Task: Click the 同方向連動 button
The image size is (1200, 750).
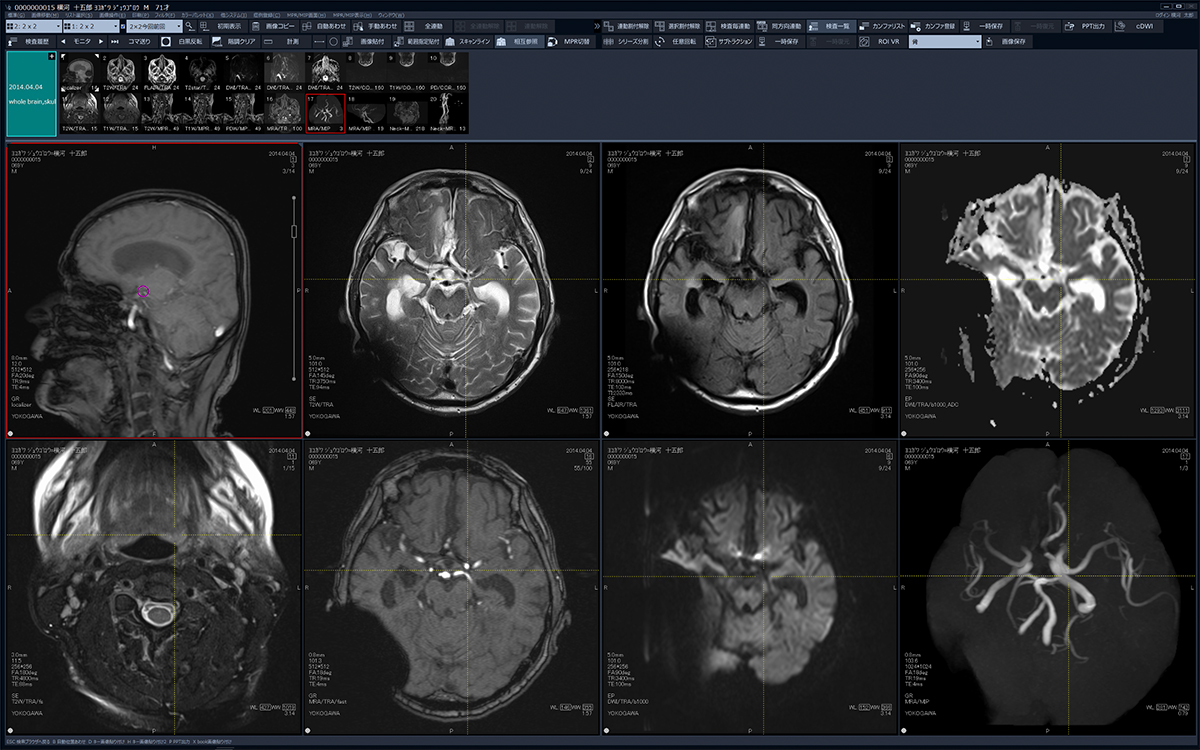Action: [782, 25]
